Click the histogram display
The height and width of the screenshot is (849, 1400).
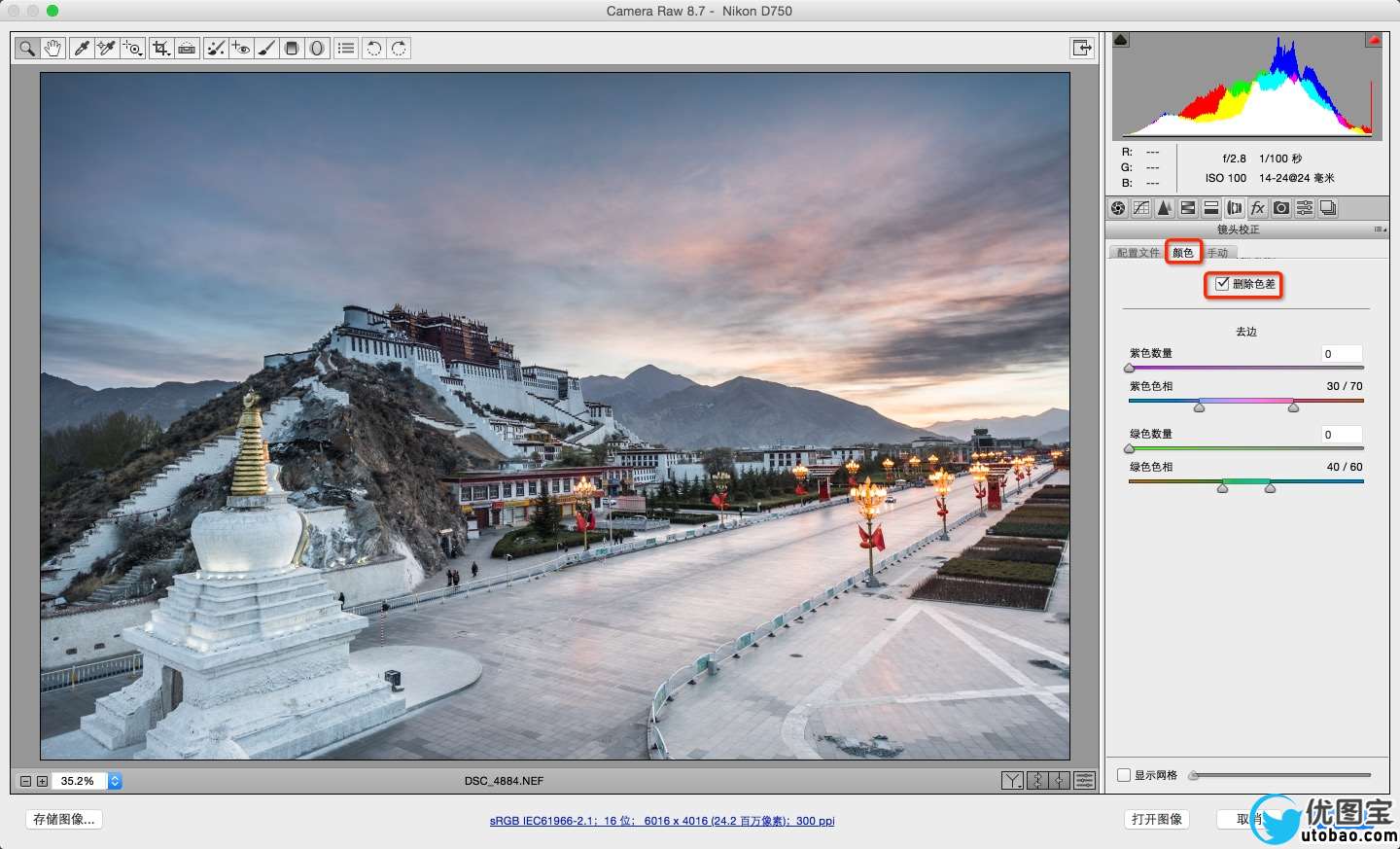(1247, 86)
